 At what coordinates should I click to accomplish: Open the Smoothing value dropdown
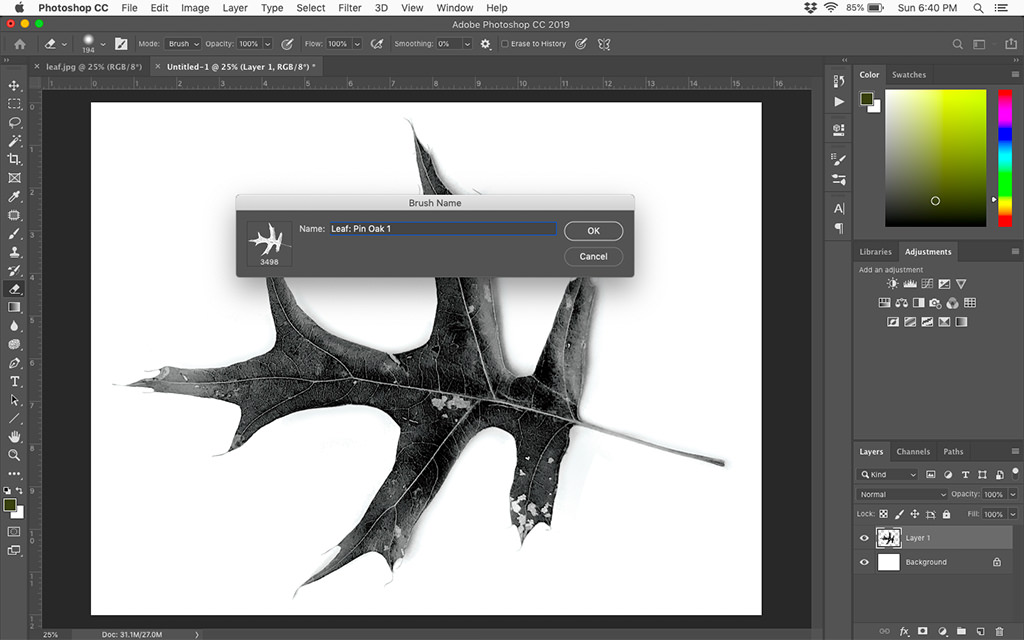pos(467,44)
